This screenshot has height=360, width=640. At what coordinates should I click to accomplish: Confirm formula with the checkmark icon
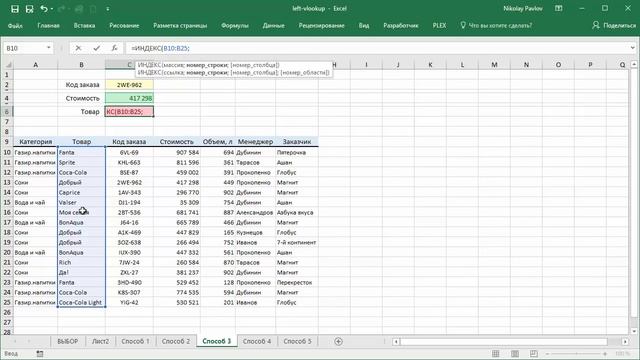tap(96, 48)
